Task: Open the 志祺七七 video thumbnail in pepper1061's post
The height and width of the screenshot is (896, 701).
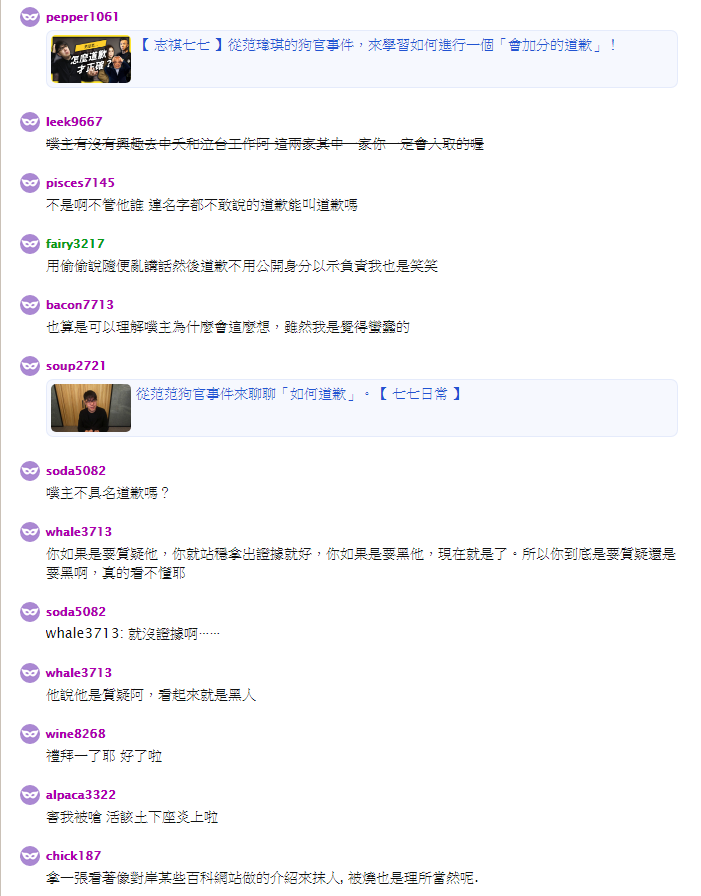Action: [91, 59]
